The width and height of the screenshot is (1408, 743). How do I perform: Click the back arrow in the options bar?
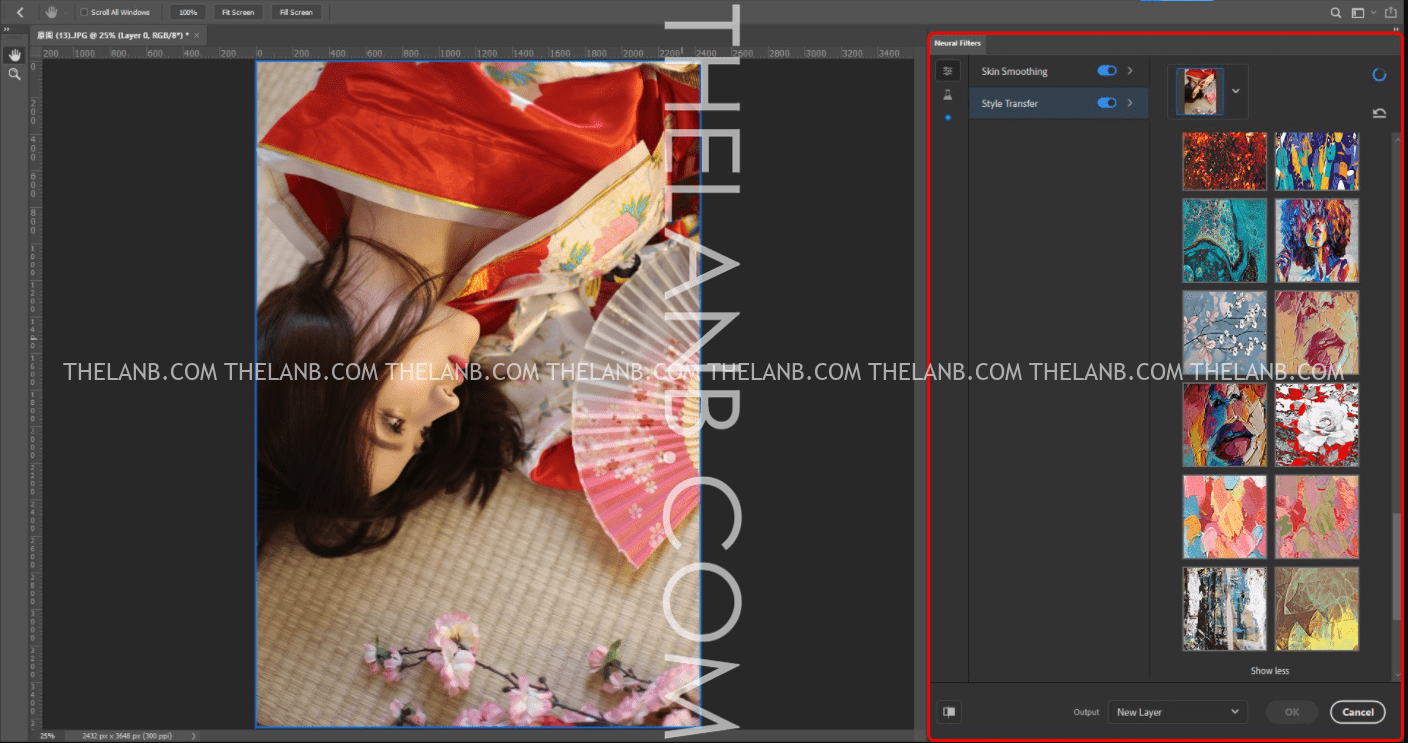tap(20, 12)
